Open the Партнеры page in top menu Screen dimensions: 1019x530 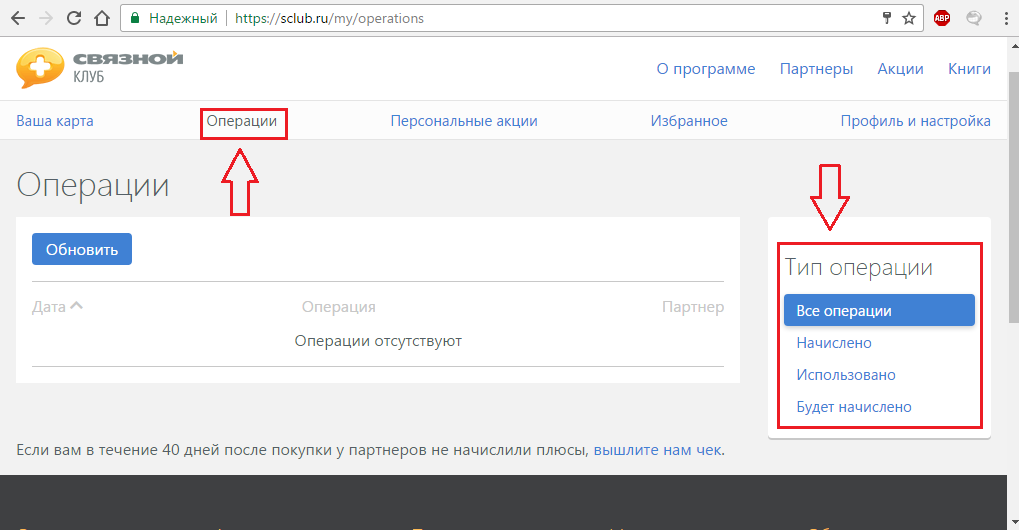816,69
